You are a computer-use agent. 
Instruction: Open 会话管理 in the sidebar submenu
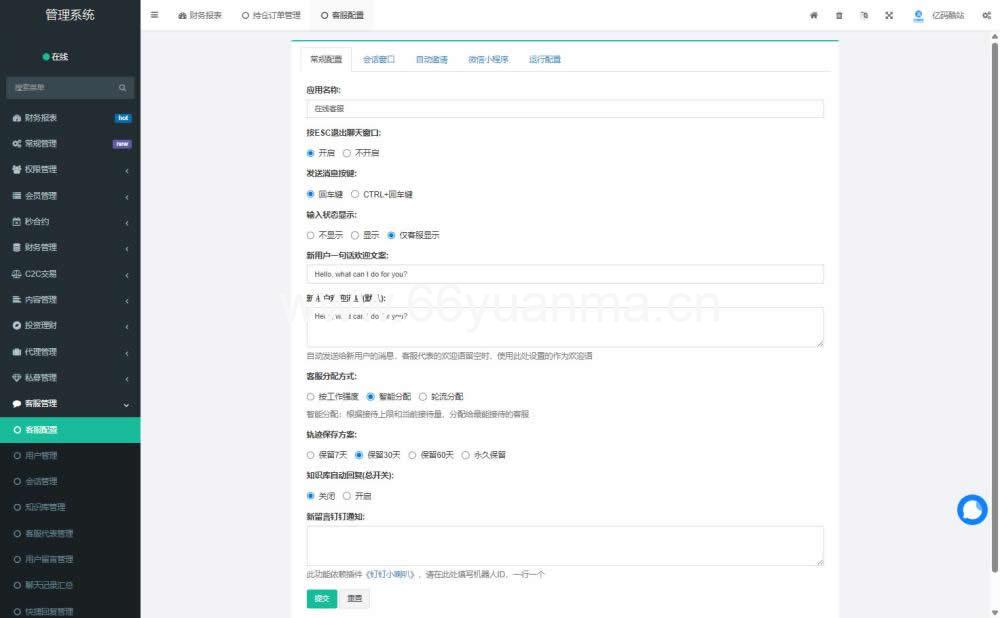coord(41,482)
